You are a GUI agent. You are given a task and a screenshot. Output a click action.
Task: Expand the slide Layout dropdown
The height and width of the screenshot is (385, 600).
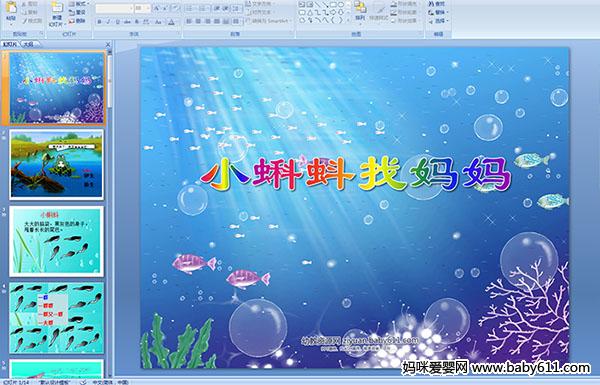(79, 4)
